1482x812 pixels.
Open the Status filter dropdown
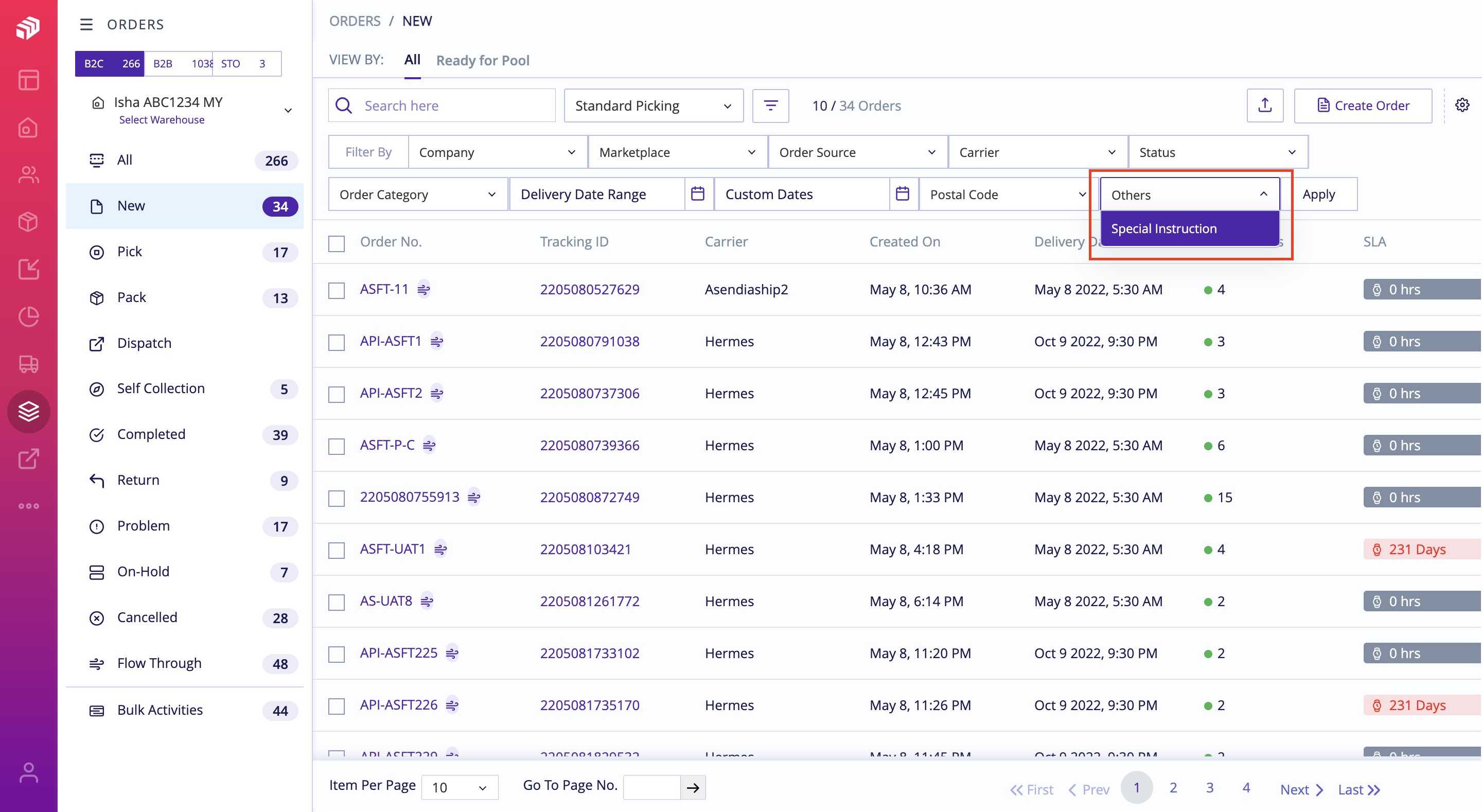(x=1216, y=152)
